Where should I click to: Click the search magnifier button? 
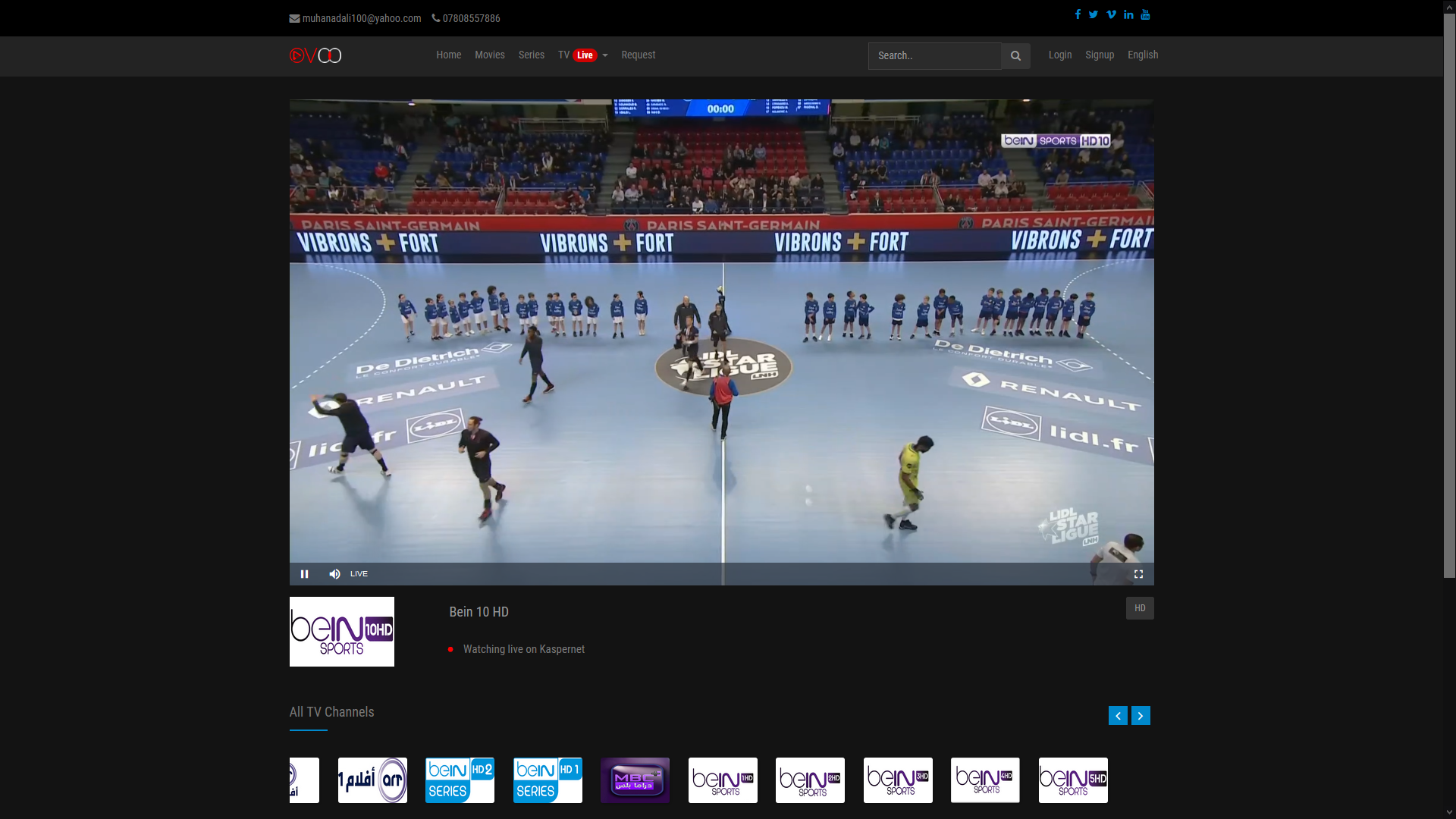[1015, 55]
